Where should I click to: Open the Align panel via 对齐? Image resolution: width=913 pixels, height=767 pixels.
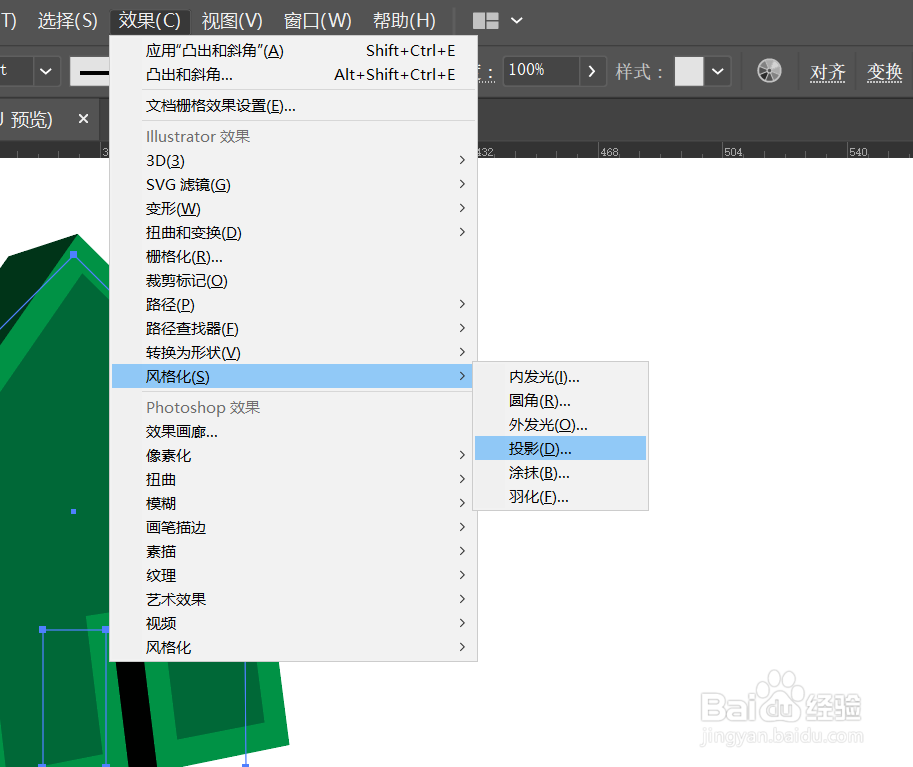(828, 72)
